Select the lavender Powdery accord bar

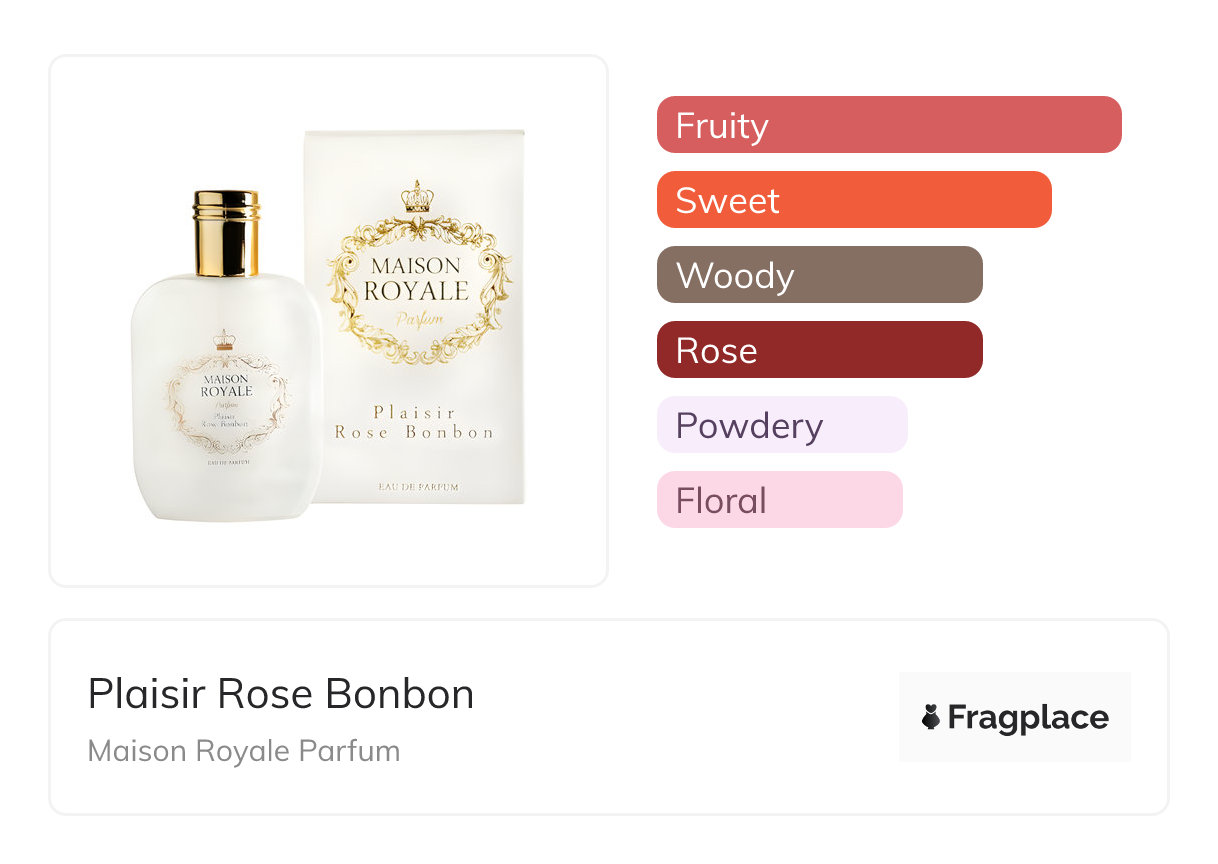pyautogui.click(x=782, y=425)
